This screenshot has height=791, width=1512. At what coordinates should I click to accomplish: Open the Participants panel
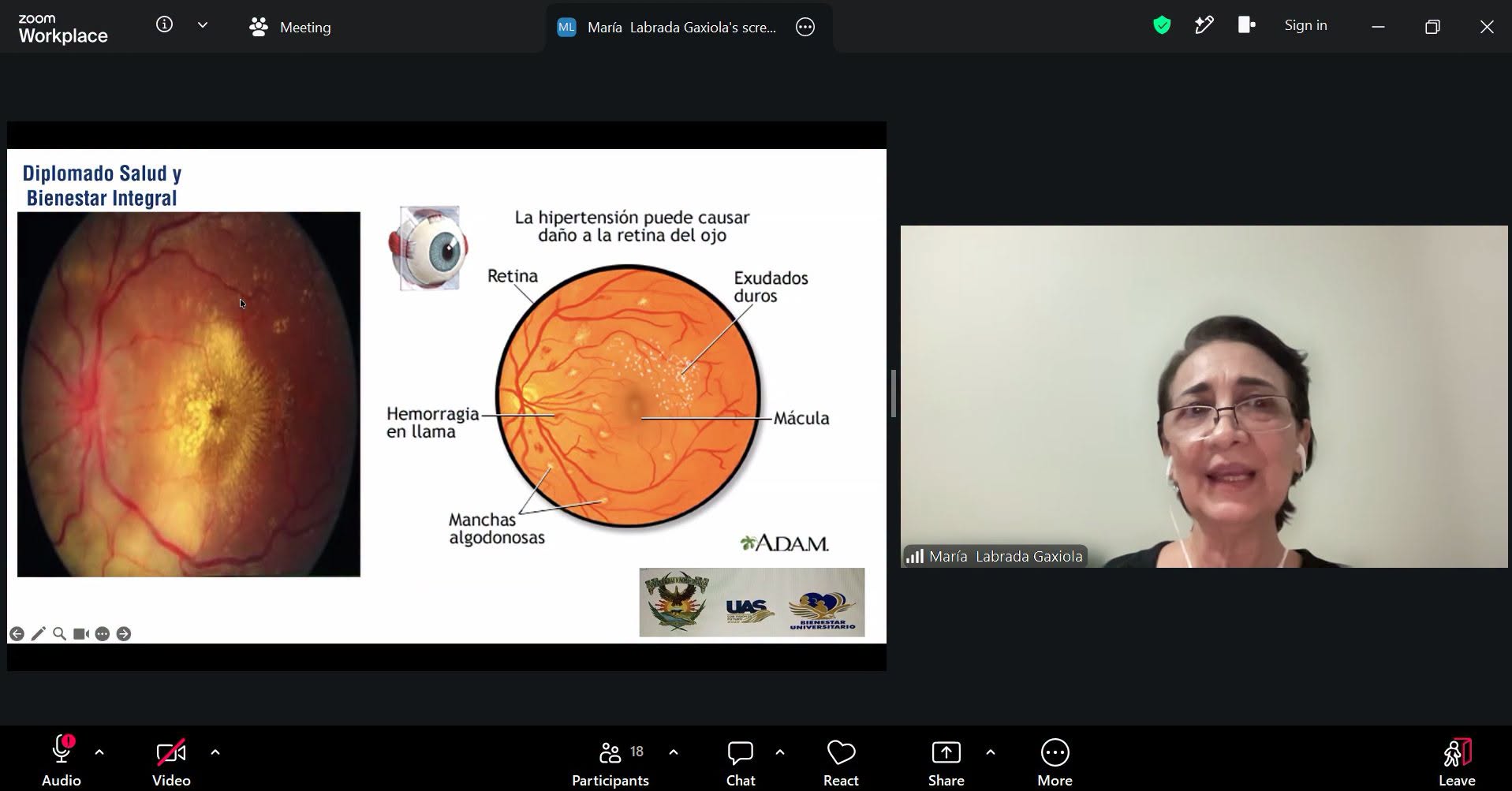click(x=610, y=763)
